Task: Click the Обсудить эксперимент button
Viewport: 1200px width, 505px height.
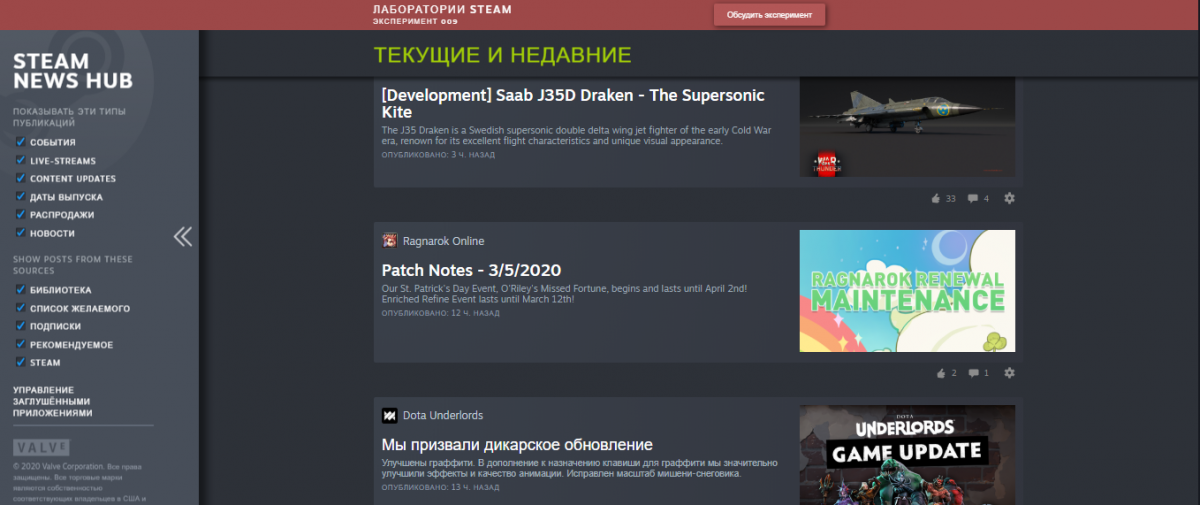Action: click(769, 15)
